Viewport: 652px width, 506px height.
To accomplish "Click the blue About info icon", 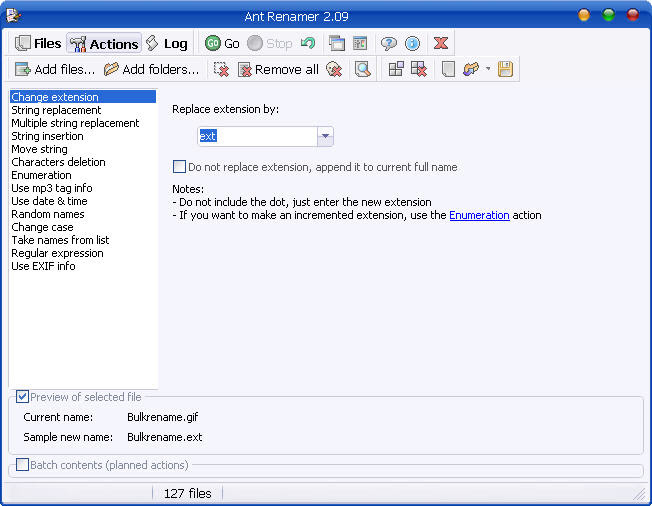I will (412, 43).
